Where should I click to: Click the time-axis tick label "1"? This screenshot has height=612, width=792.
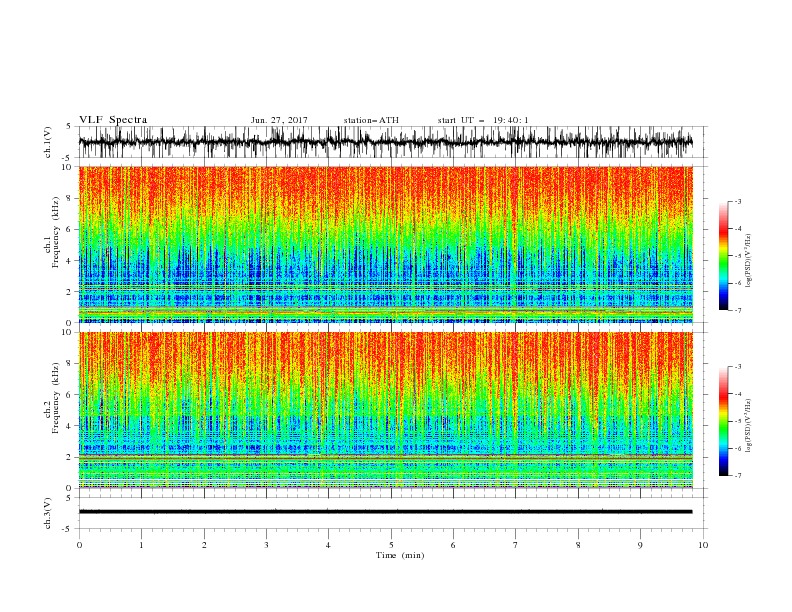141,545
